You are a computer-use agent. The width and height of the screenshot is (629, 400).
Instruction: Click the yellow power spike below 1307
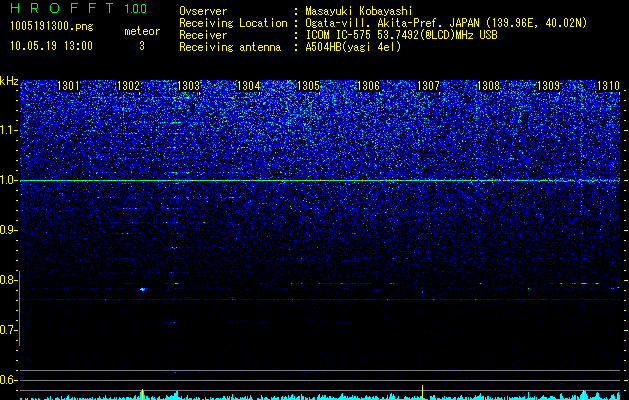click(422, 392)
